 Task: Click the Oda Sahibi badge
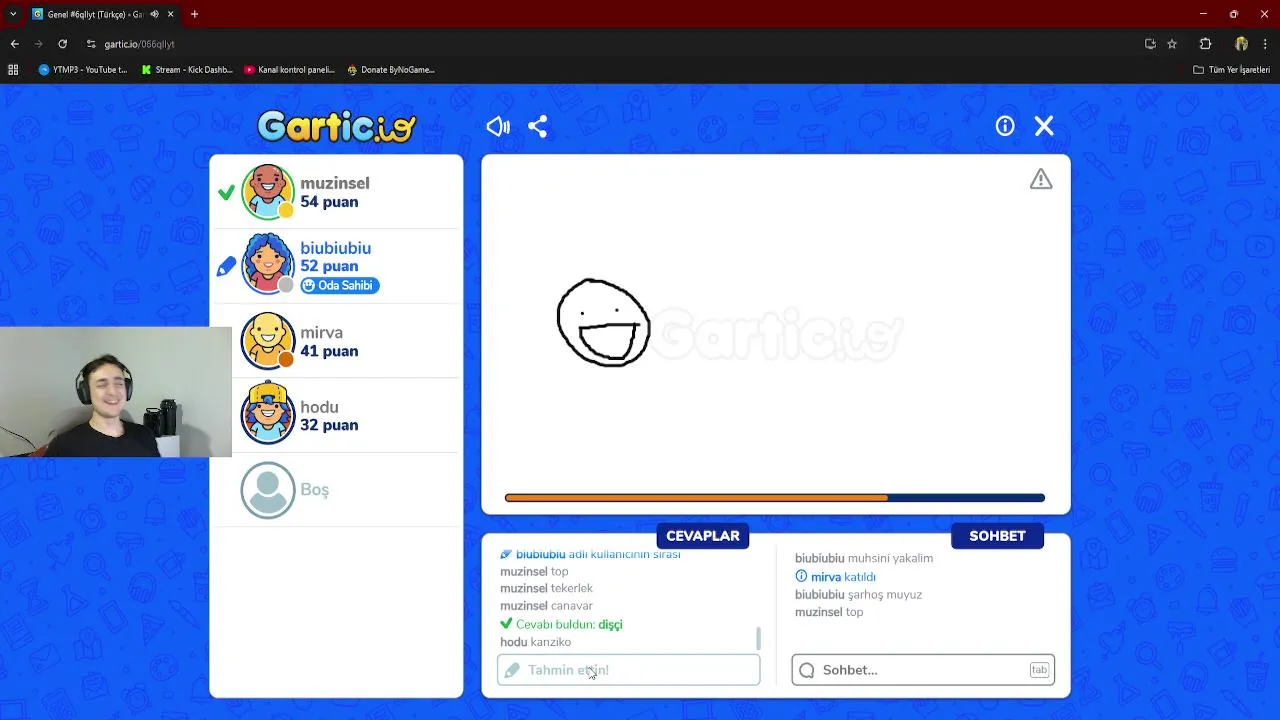pyautogui.click(x=339, y=286)
